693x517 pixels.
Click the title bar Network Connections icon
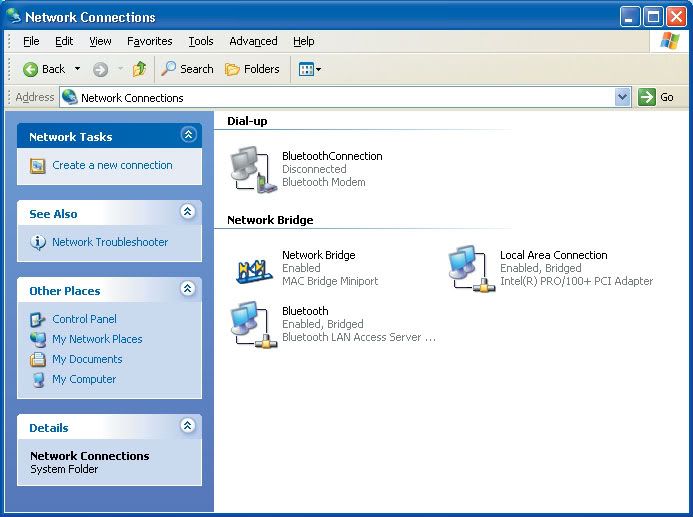coord(13,16)
